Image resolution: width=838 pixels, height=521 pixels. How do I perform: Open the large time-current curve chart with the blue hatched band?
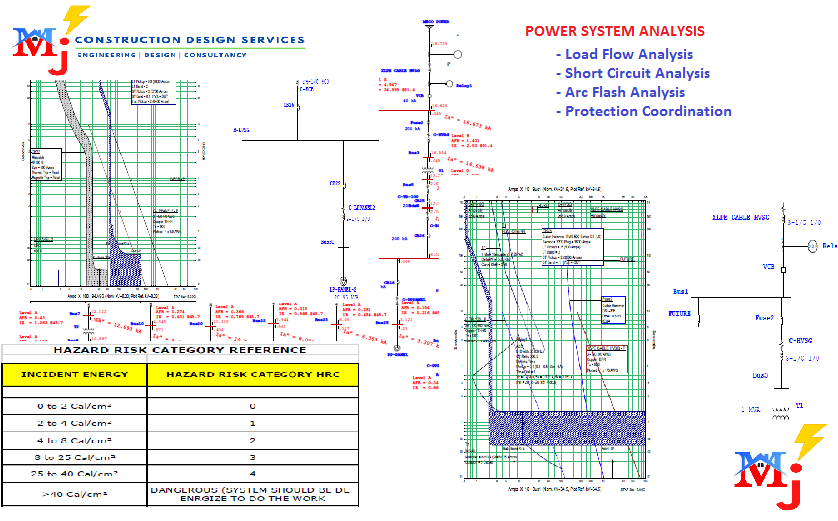coord(553,339)
